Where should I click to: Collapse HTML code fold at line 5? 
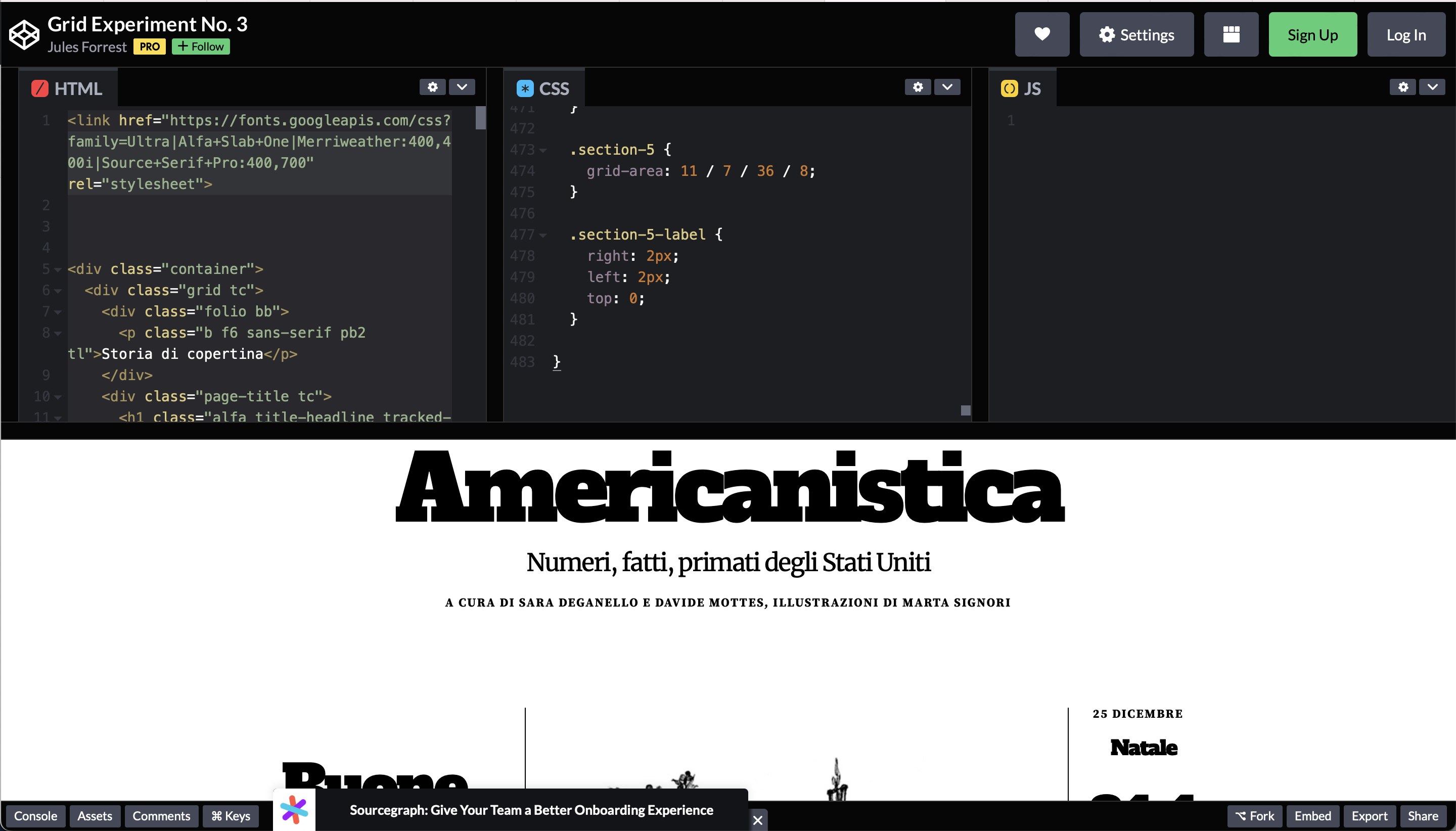(58, 269)
